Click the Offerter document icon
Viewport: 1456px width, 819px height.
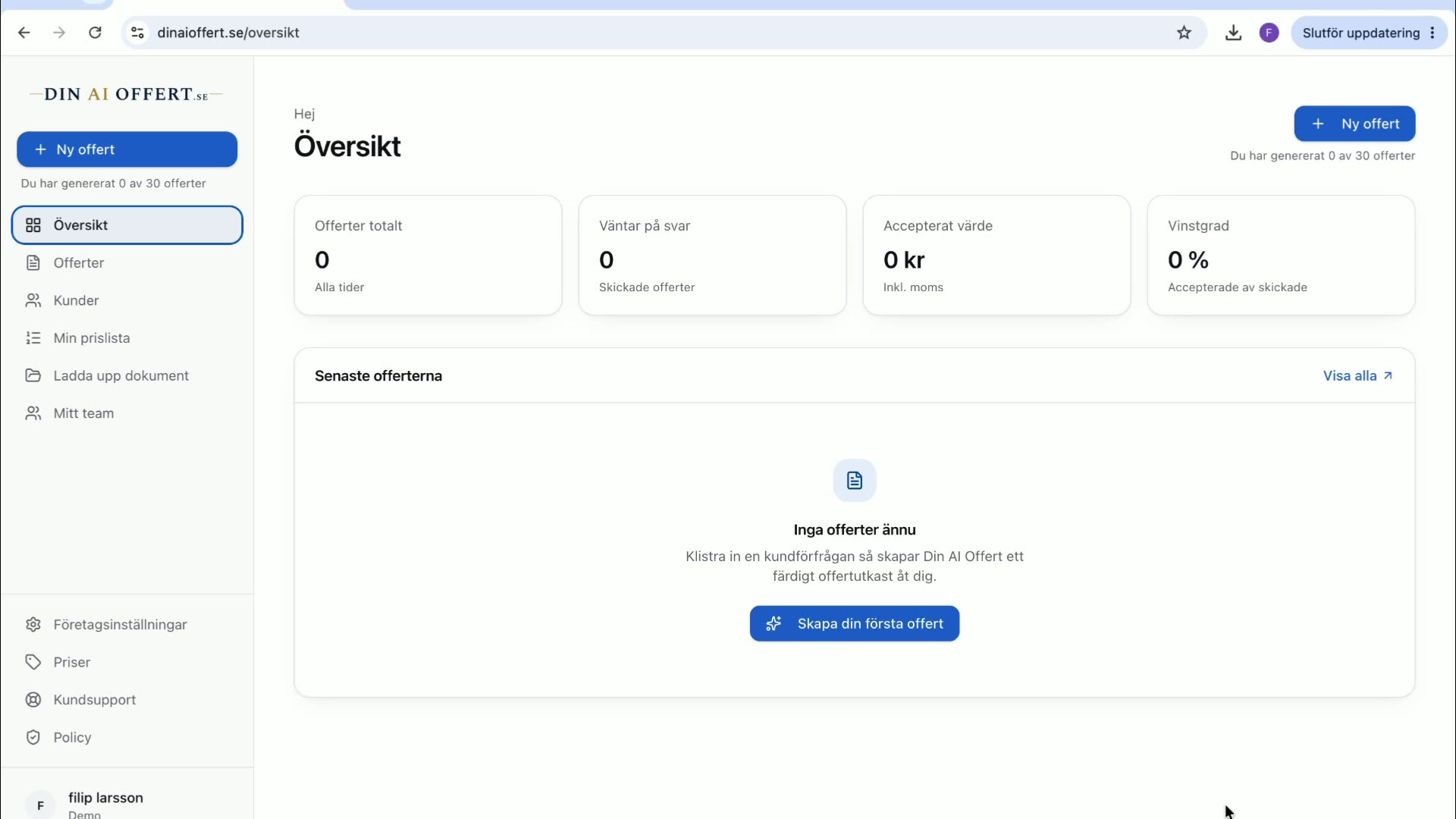coord(33,263)
